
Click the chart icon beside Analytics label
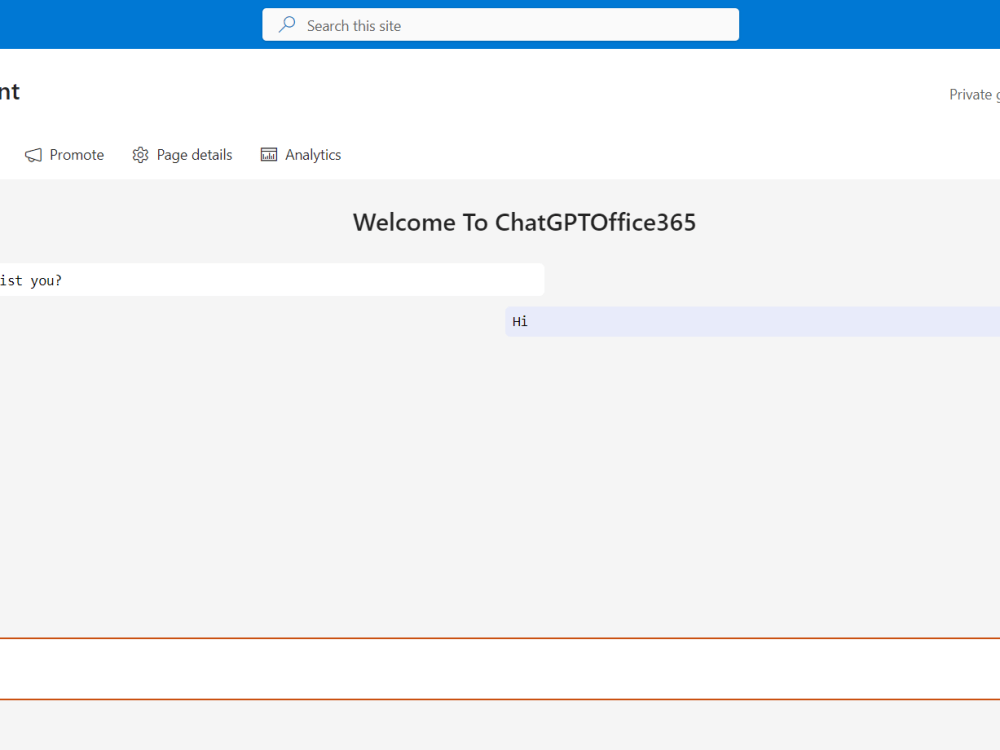pyautogui.click(x=268, y=154)
